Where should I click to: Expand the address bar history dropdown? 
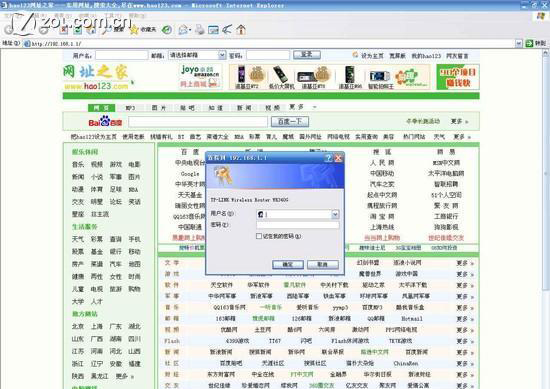point(519,43)
